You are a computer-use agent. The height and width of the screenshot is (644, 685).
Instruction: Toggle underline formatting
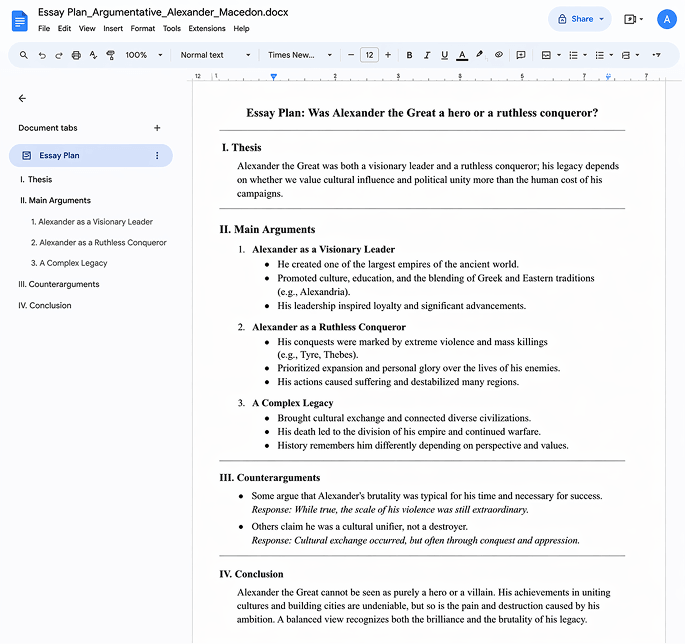pyautogui.click(x=443, y=55)
